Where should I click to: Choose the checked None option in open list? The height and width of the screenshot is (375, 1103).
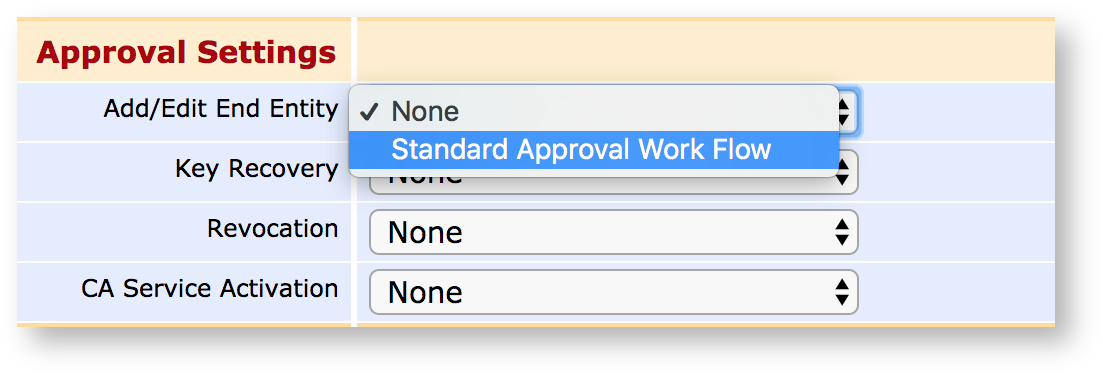pos(594,112)
